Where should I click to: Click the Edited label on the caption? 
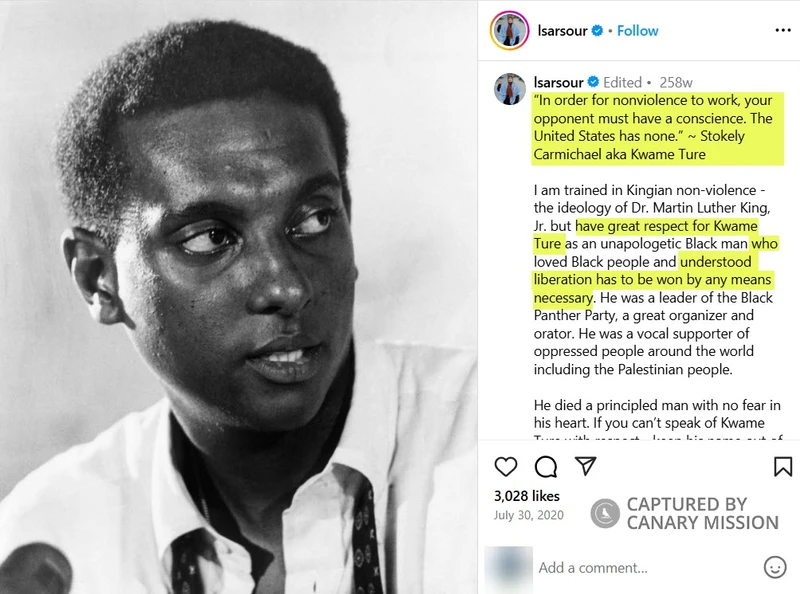622,82
